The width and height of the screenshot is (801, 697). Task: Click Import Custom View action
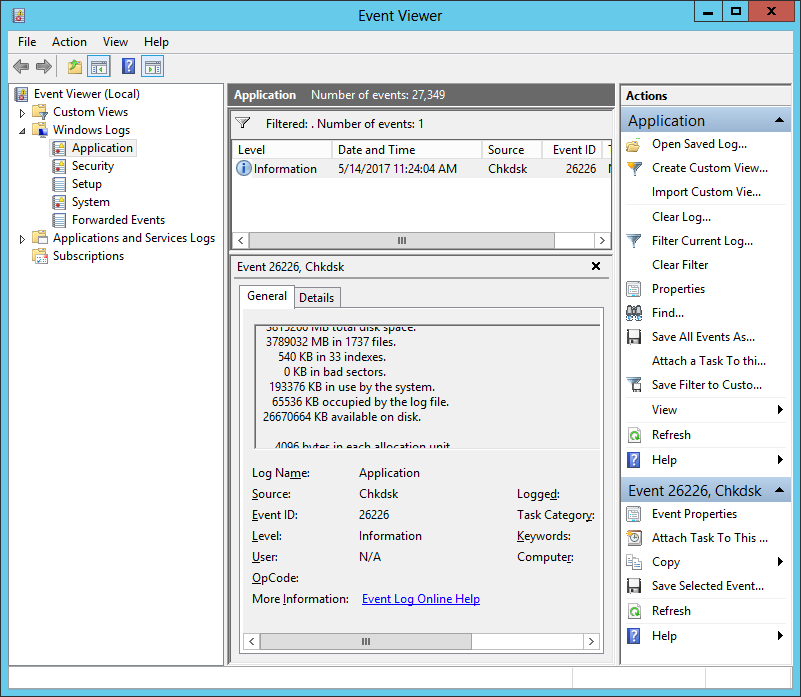pos(706,192)
